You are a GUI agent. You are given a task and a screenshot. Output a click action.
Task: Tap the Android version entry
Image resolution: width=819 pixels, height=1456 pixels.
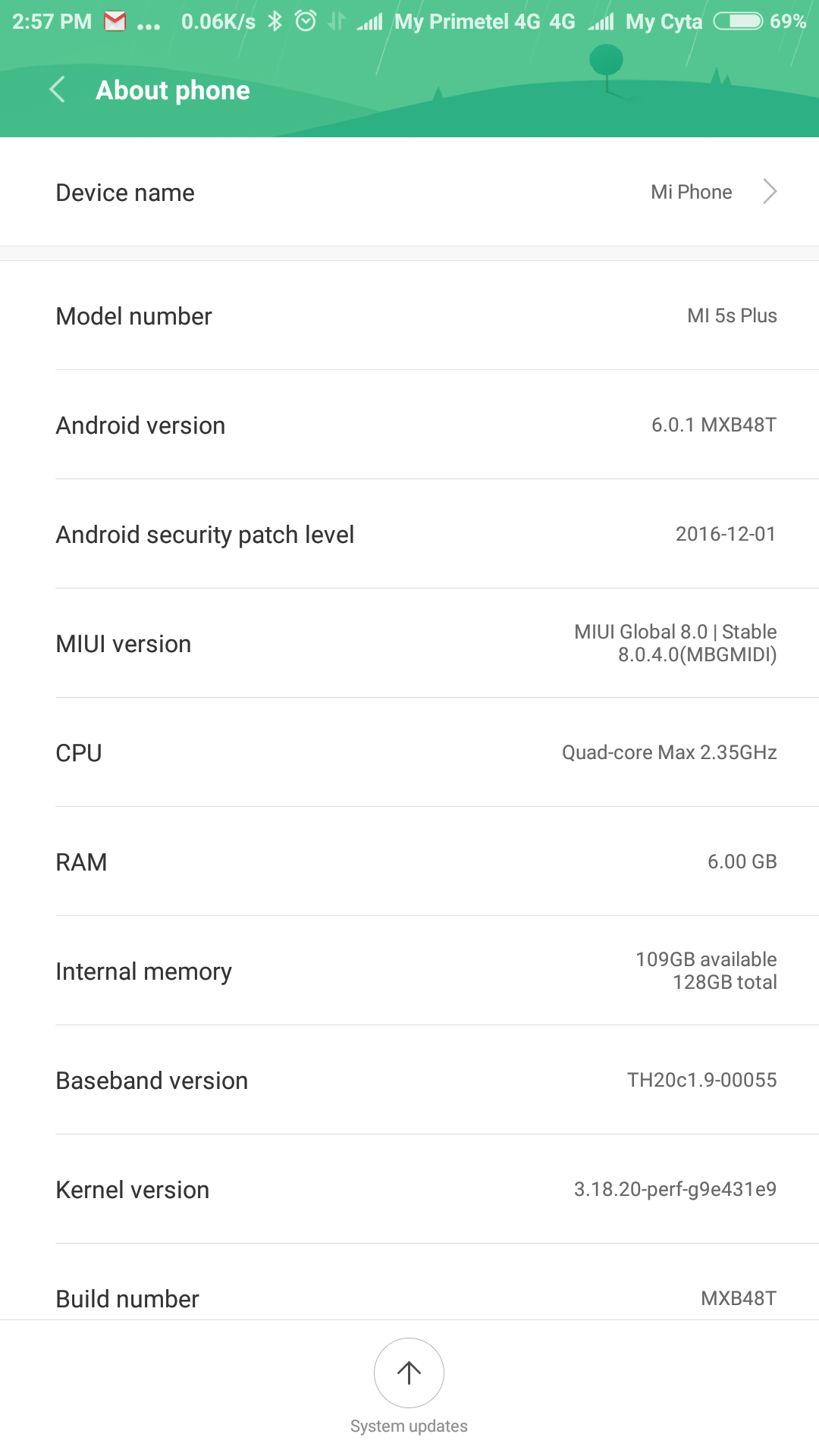(x=409, y=425)
